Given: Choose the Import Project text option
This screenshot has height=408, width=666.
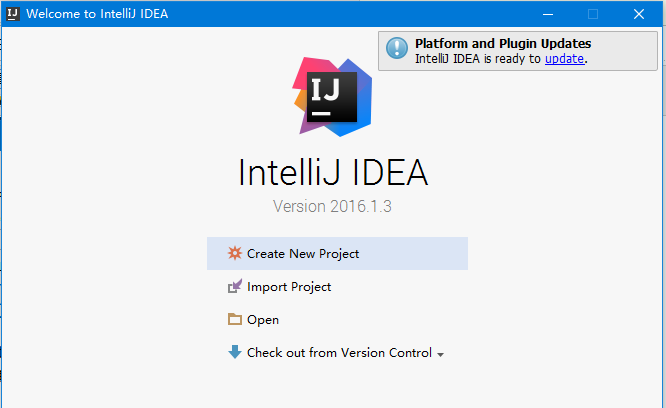Looking at the screenshot, I should [x=289, y=287].
